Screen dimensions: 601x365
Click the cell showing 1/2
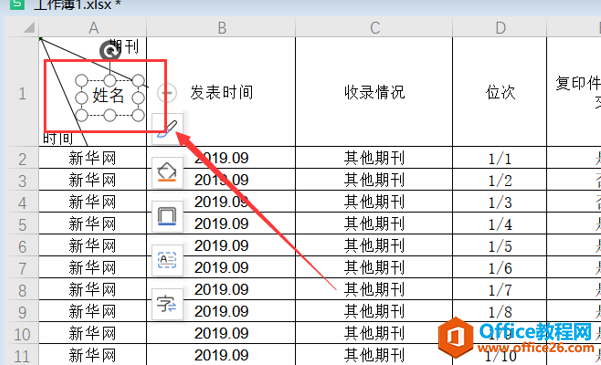point(499,180)
